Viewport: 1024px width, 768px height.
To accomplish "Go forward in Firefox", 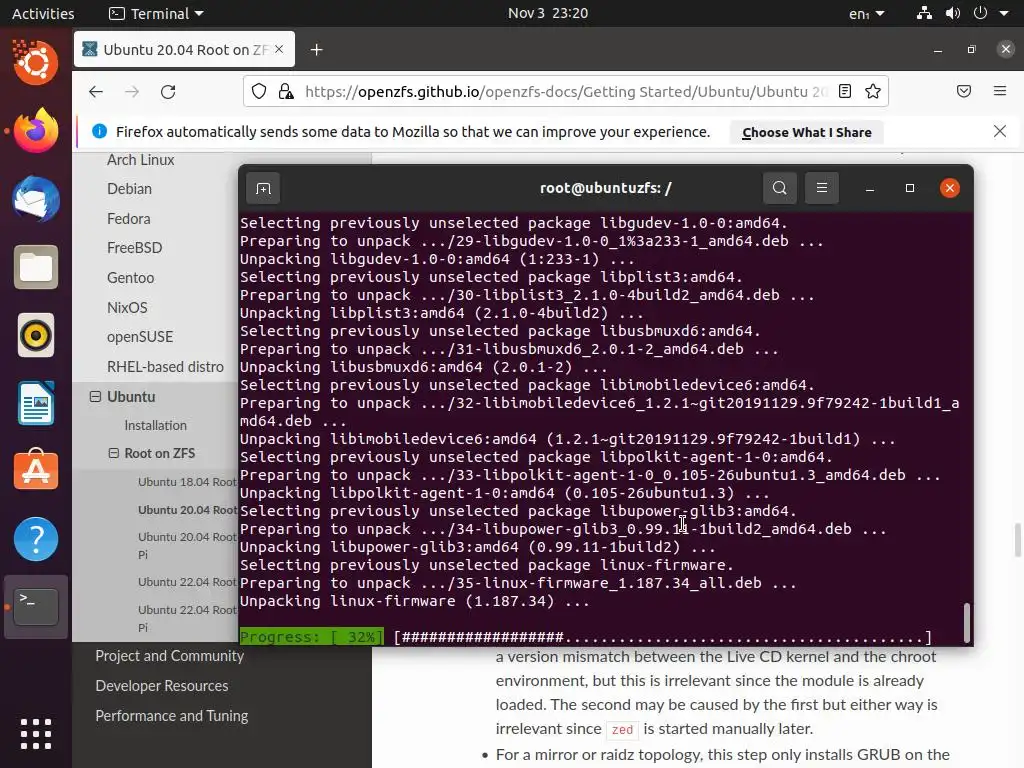I will coord(132,91).
